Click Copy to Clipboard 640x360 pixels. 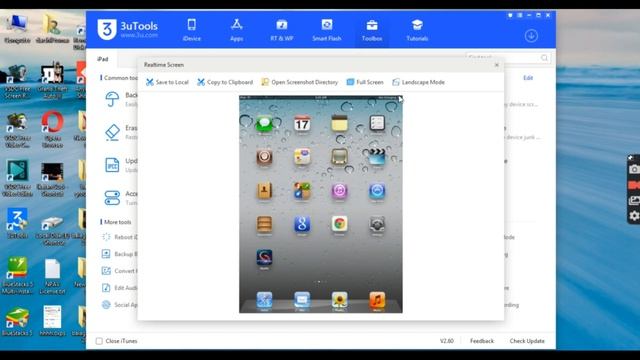coord(225,82)
